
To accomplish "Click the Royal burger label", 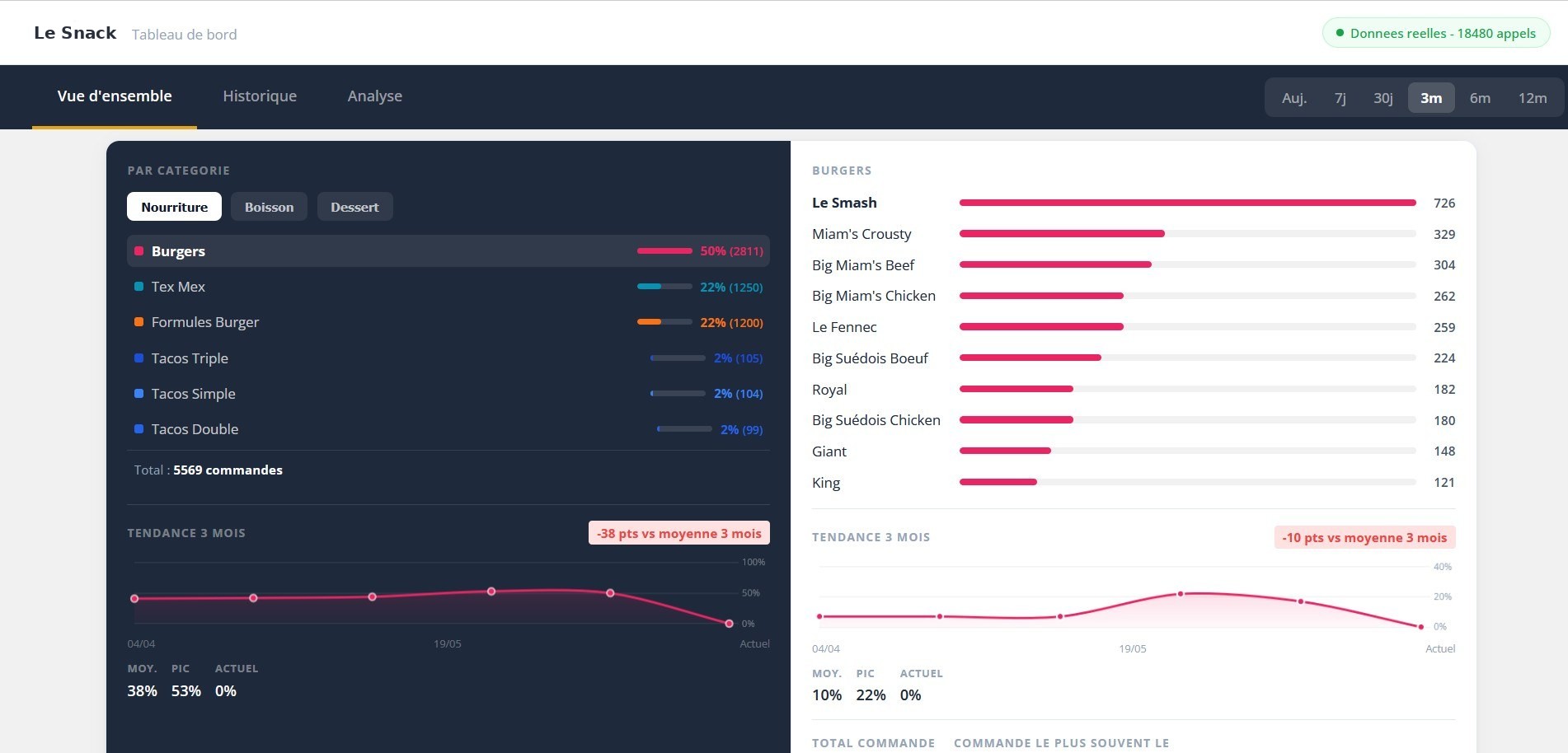I will pos(829,390).
